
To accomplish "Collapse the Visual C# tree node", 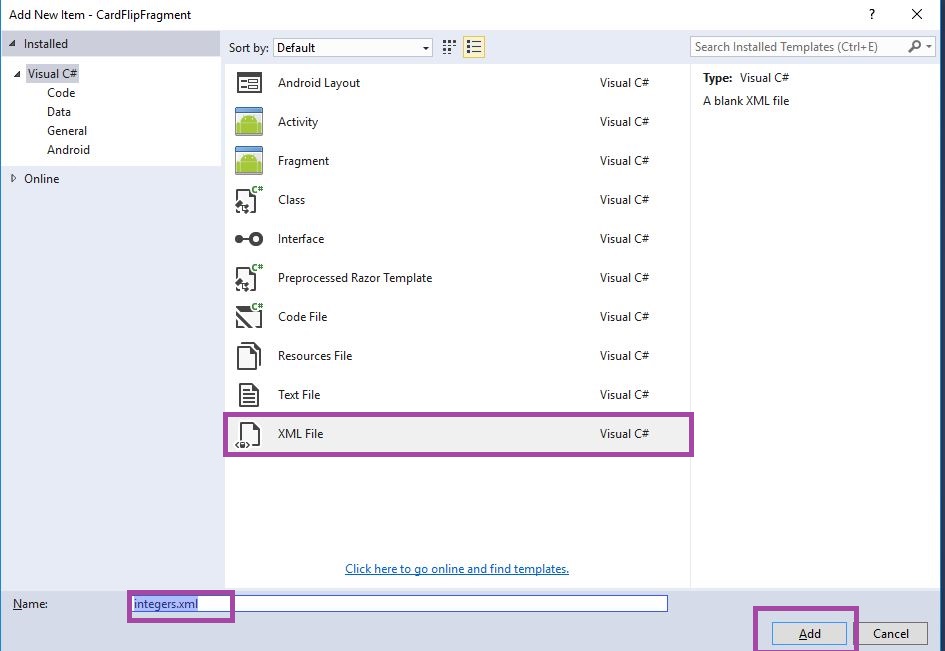I will 17,74.
